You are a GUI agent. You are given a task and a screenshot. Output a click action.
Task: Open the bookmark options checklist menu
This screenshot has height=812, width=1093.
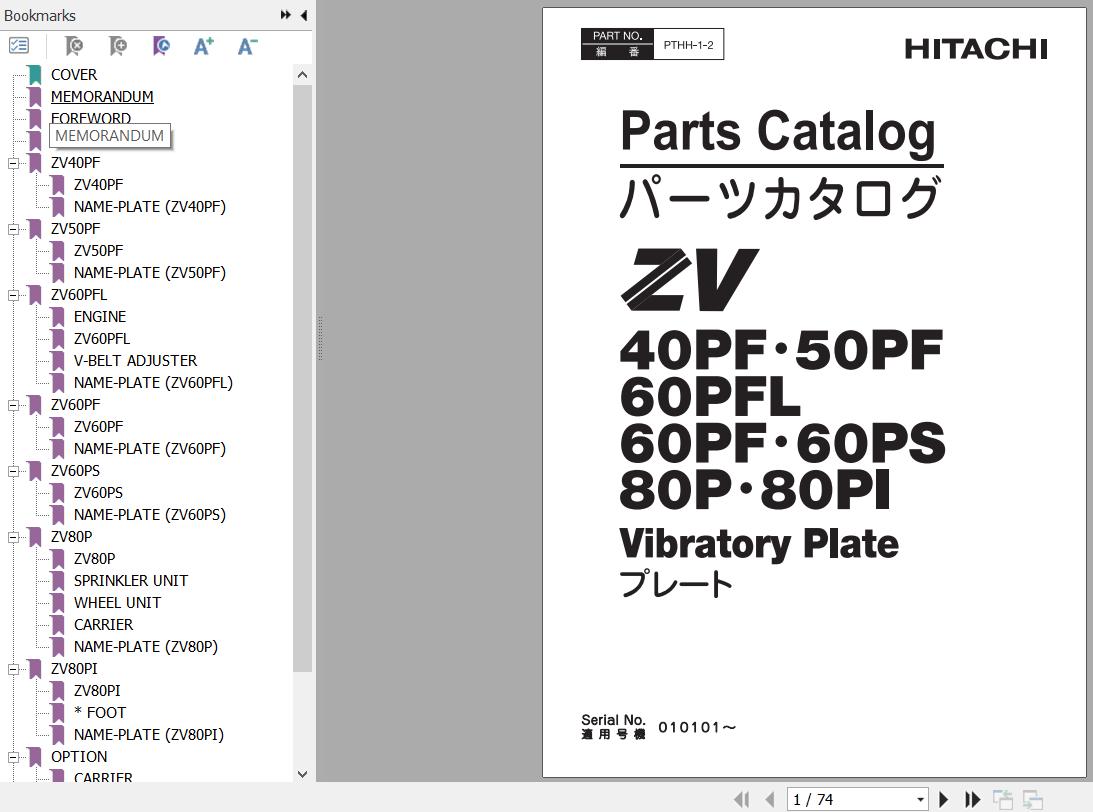click(x=19, y=46)
